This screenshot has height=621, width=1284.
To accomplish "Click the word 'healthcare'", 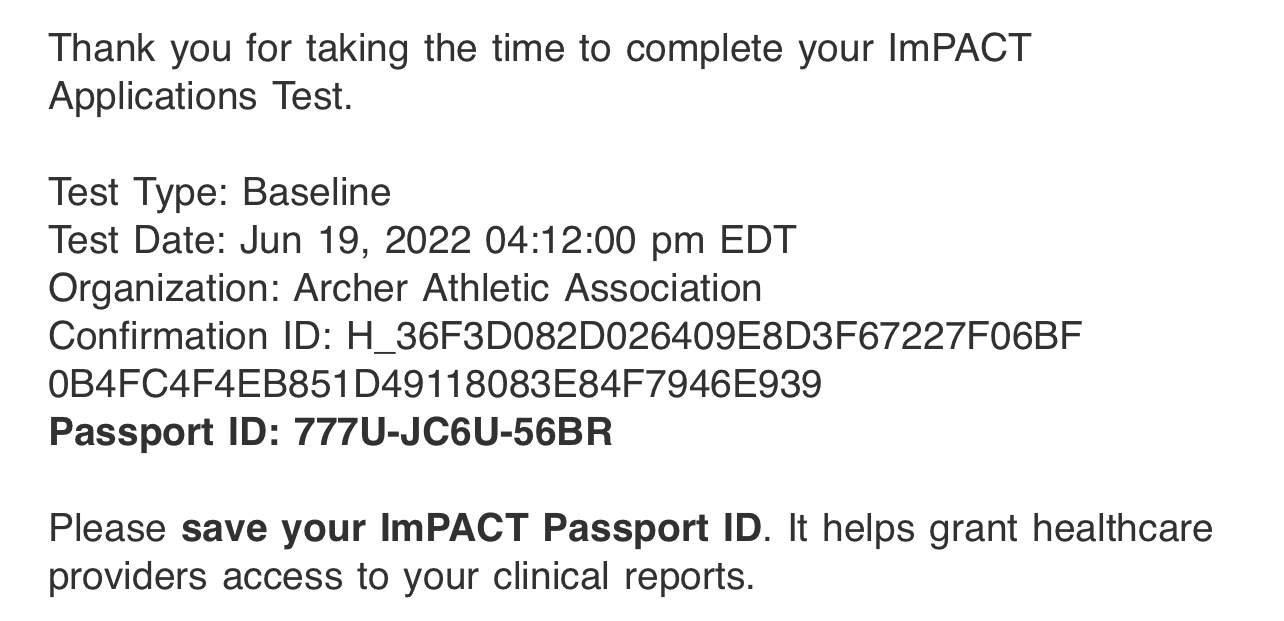I will coord(1122,528).
